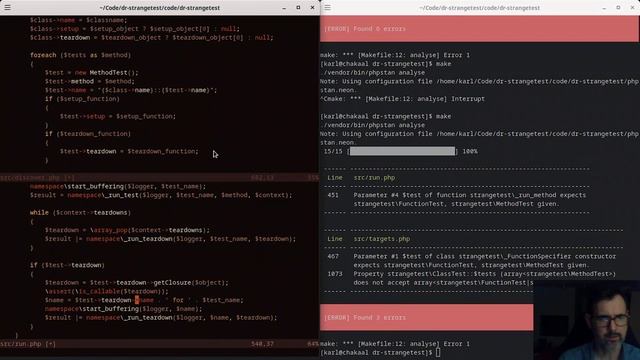Click the 'src/targets.php' heading in phpstan output
The image size is (640, 360).
point(382,239)
